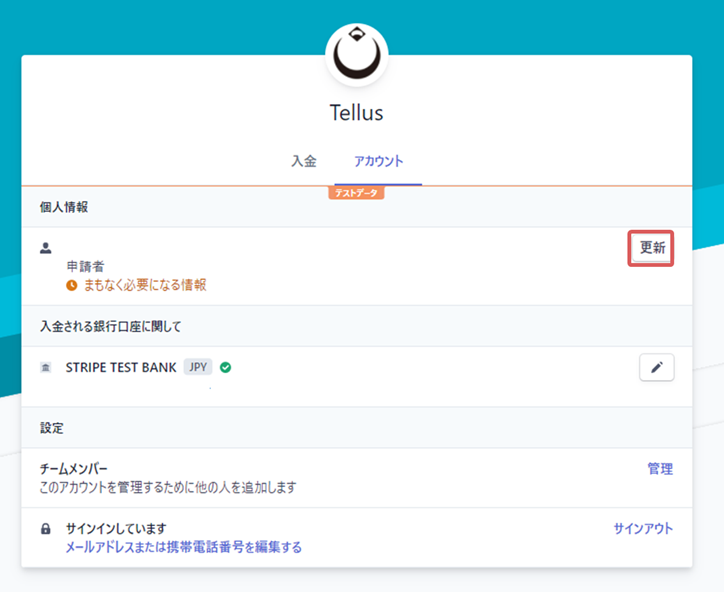Open 管理 link for team members
The height and width of the screenshot is (592, 724).
coord(660,469)
